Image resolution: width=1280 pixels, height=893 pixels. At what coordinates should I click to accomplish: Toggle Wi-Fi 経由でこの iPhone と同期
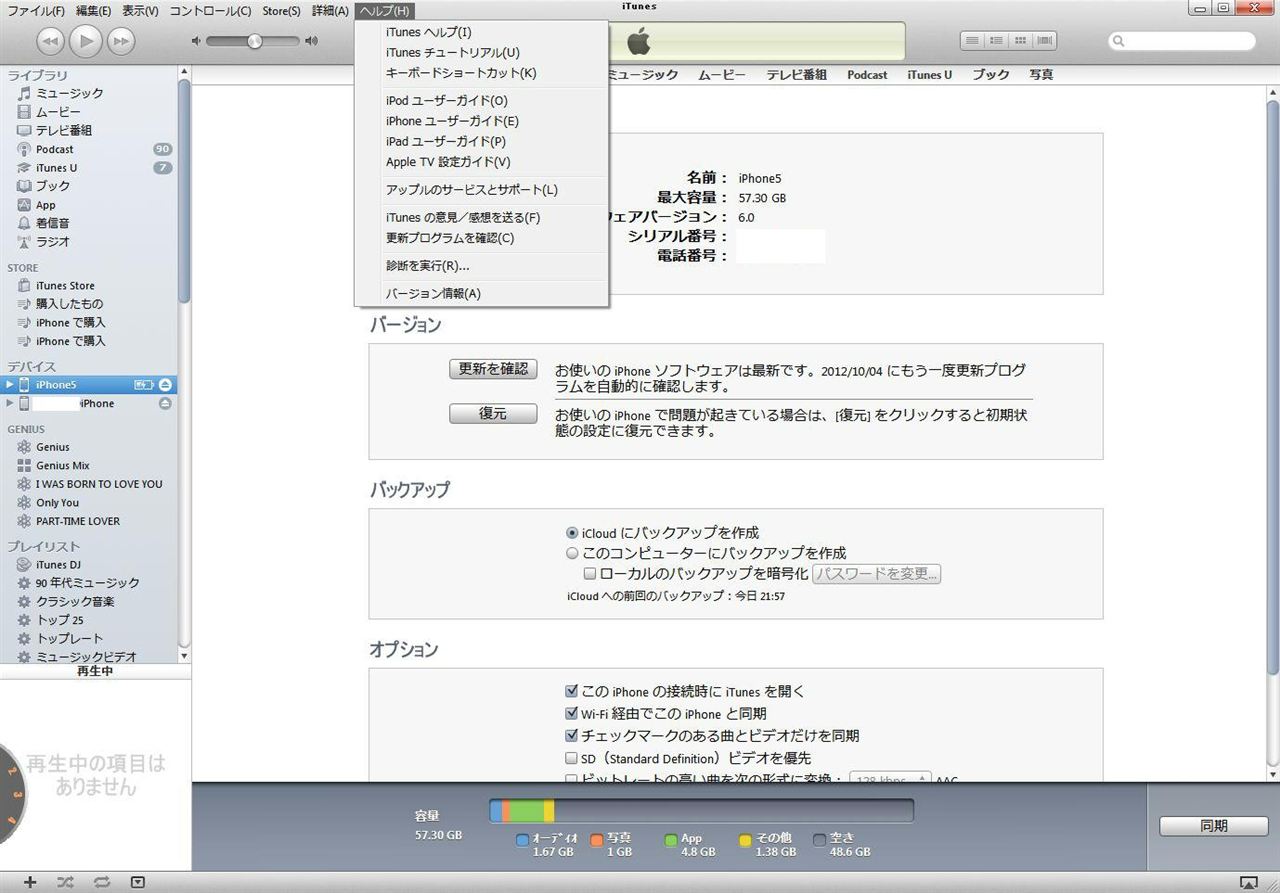click(x=572, y=713)
